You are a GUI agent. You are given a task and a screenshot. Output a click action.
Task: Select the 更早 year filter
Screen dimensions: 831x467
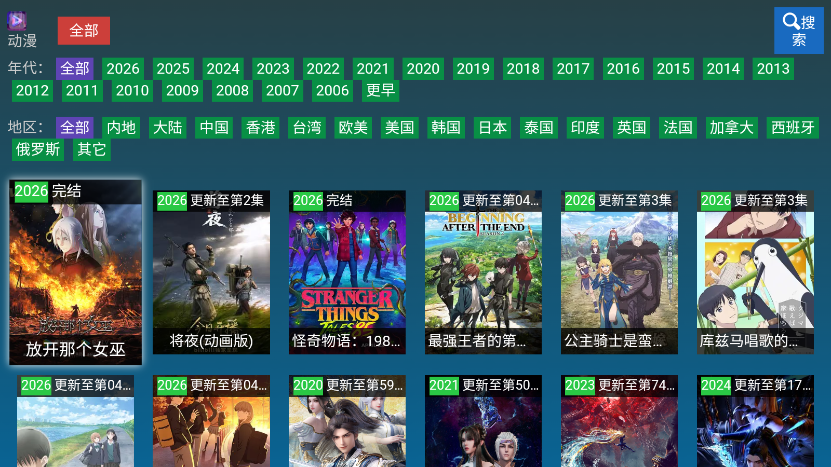[x=381, y=91]
